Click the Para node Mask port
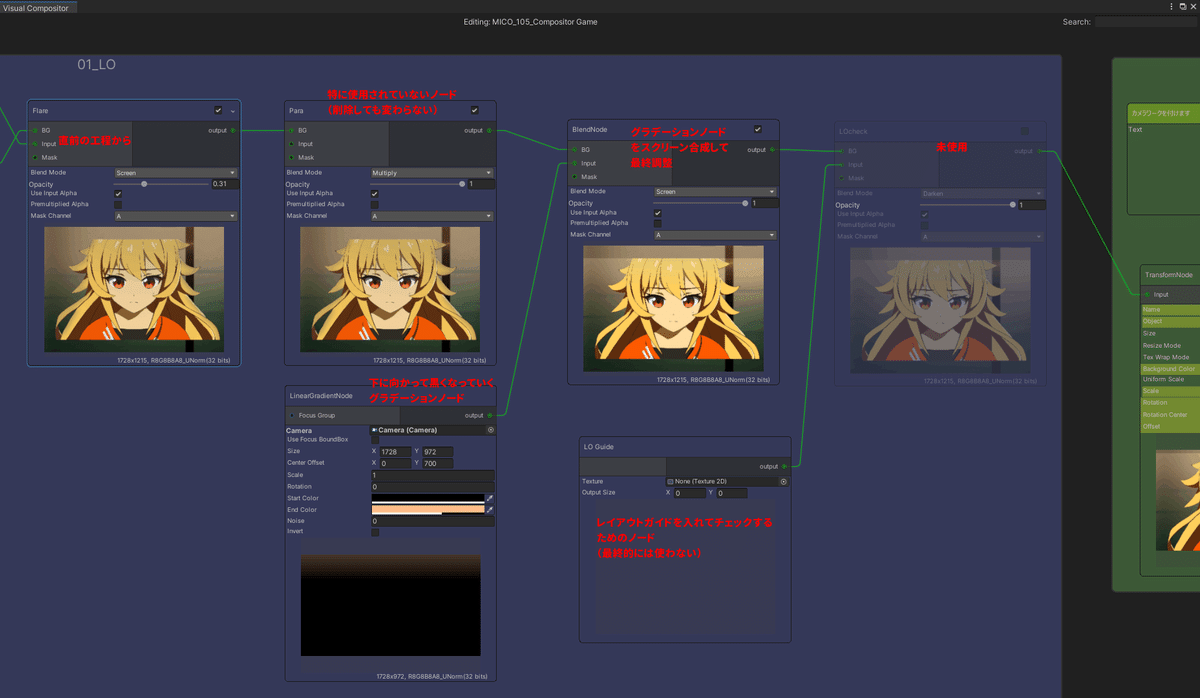 [291, 157]
